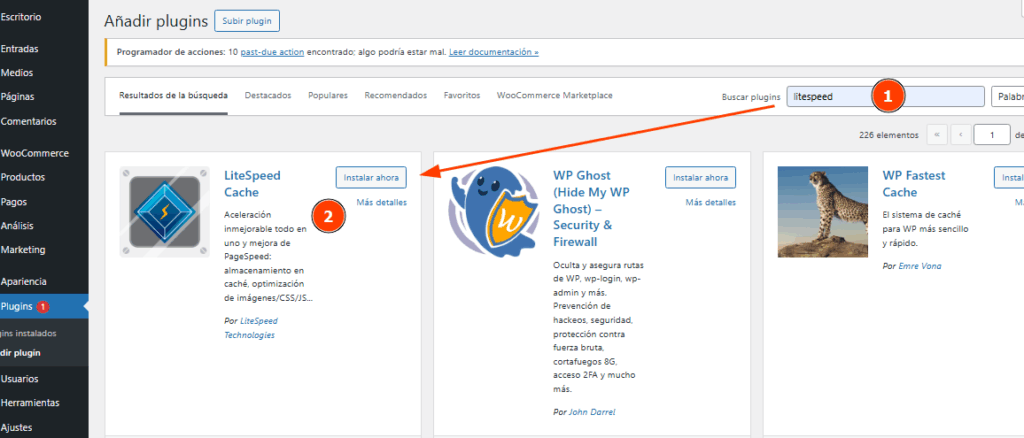
Task: Open WooCommerce in the sidebar menu
Action: [35, 153]
